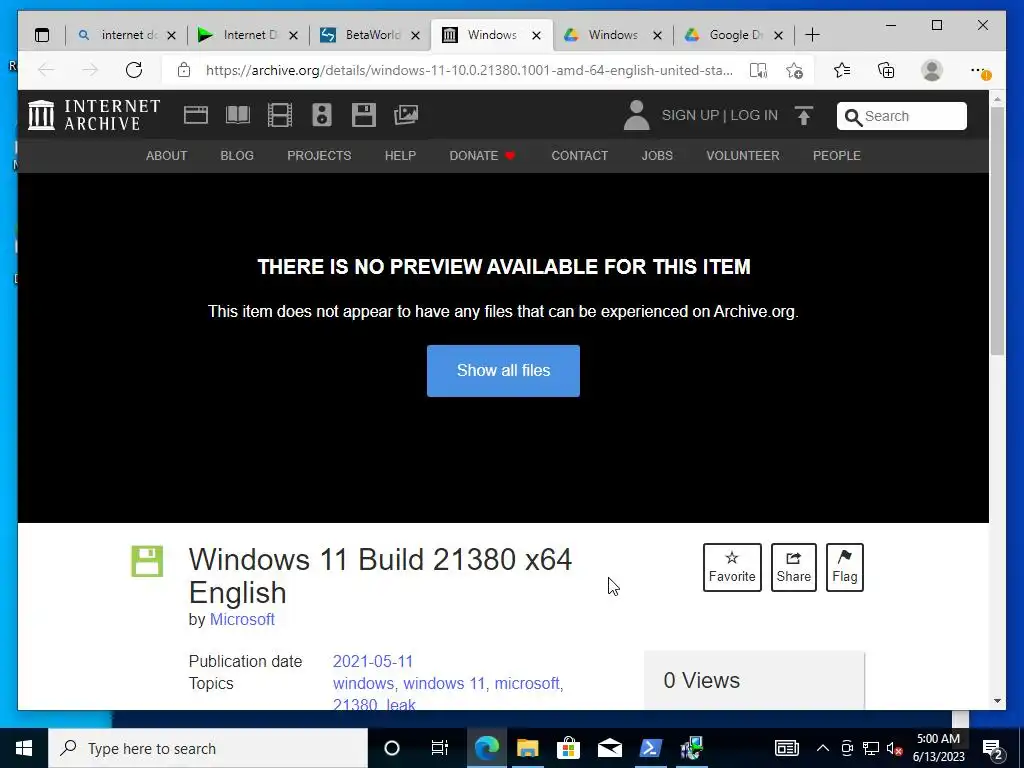Open a new browser tab

pyautogui.click(x=812, y=35)
